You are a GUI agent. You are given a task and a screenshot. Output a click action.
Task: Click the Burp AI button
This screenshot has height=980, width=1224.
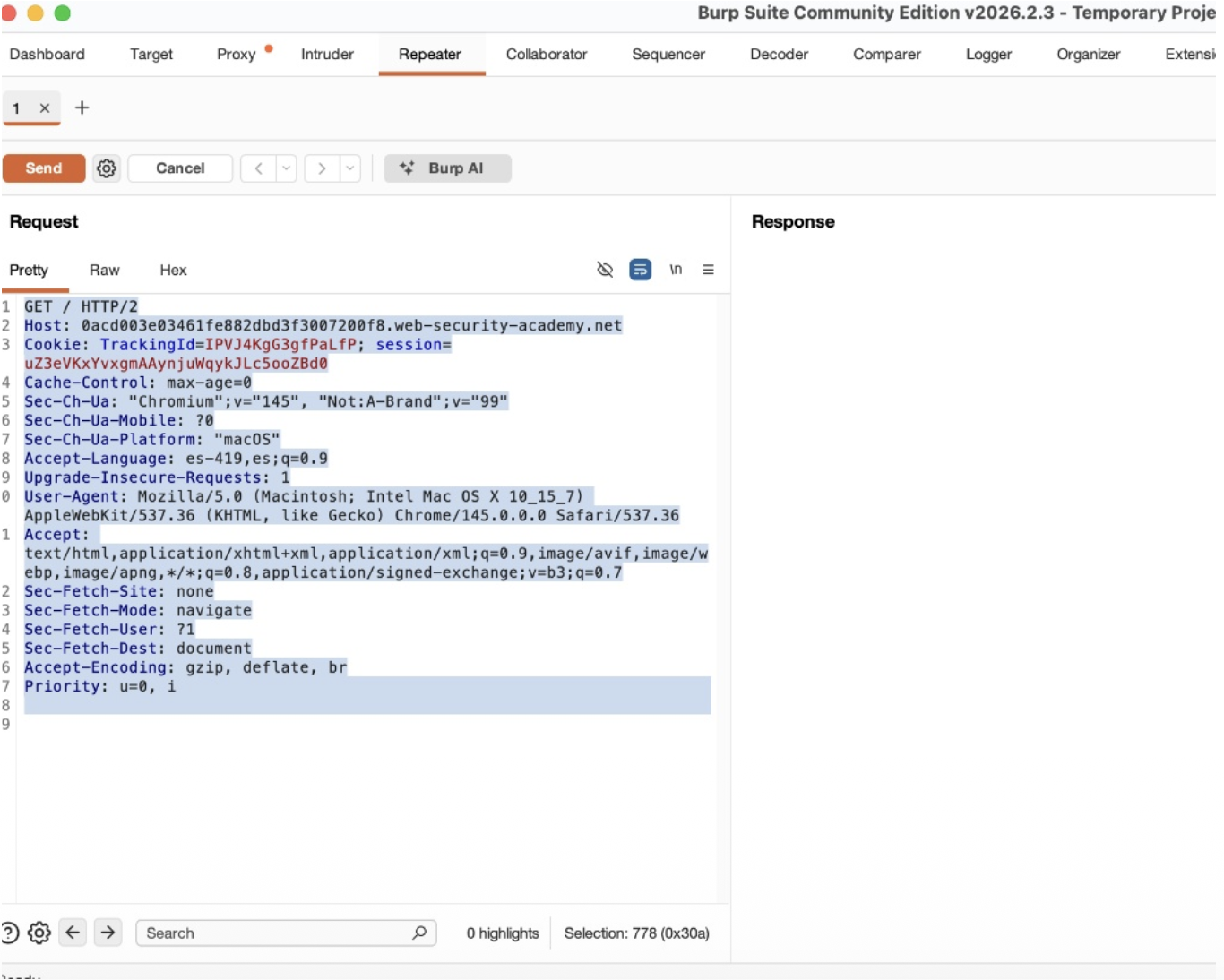coord(447,168)
